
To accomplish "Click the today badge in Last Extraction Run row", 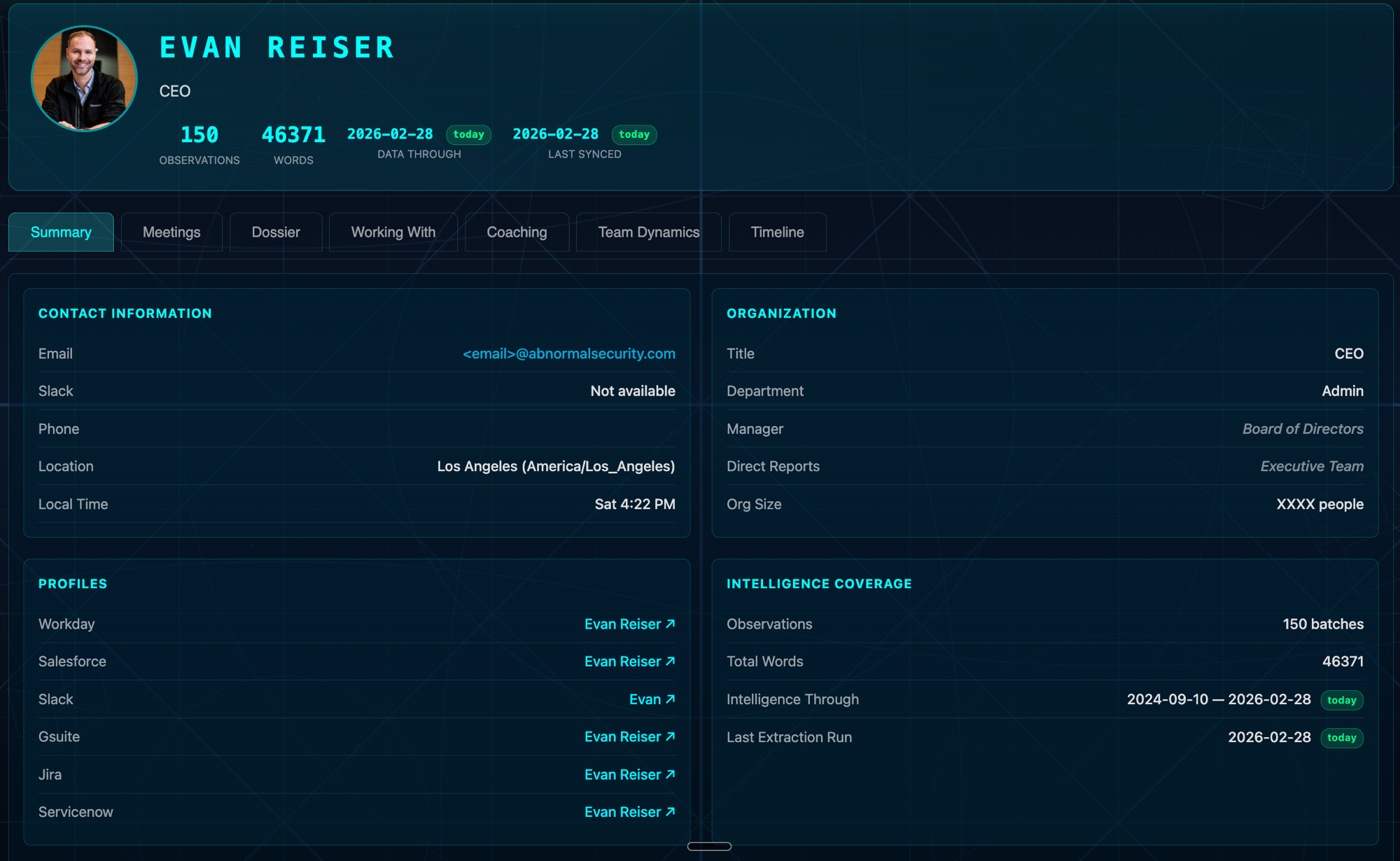I will point(1342,738).
